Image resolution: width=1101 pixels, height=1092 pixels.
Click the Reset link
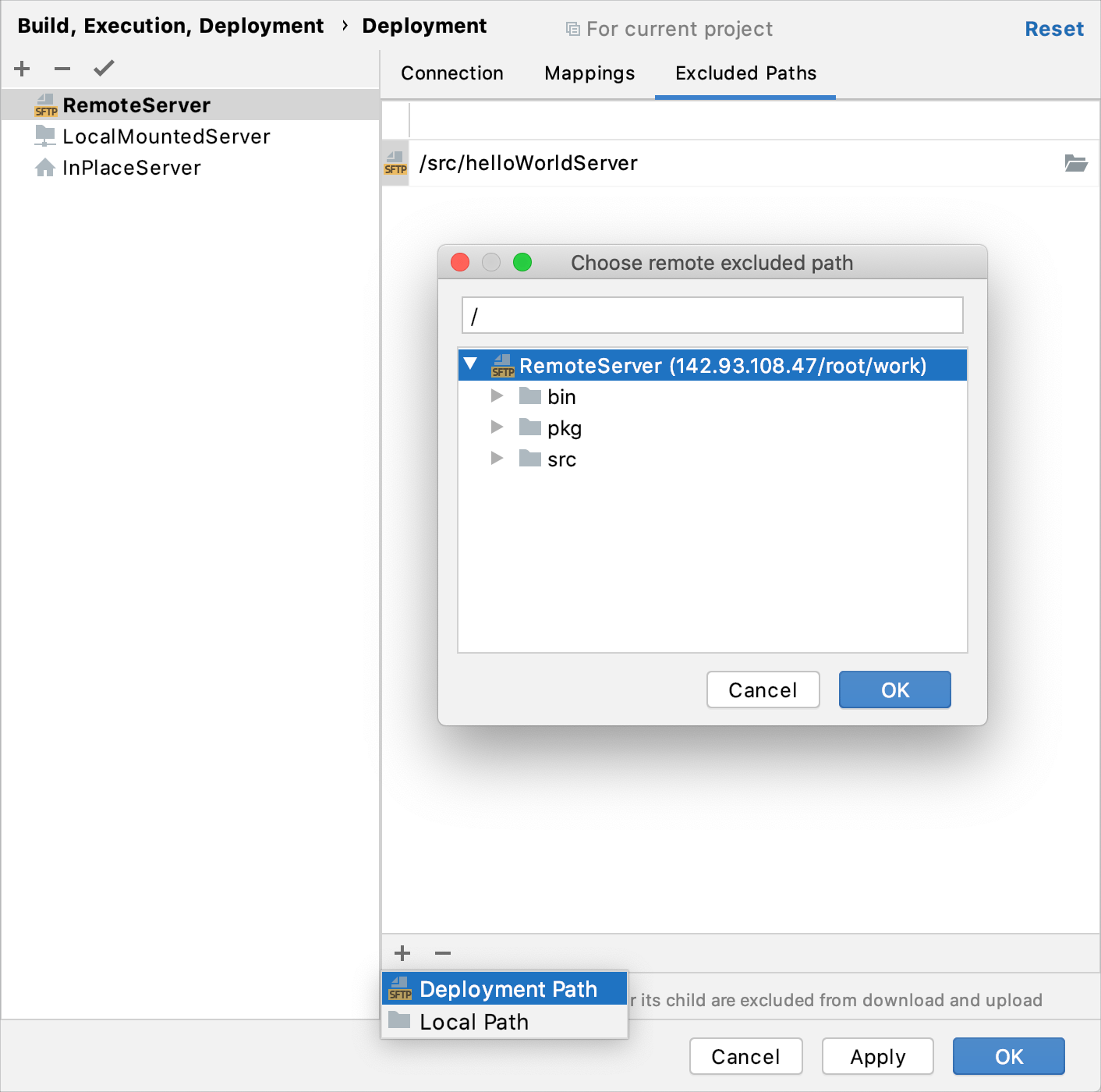click(1054, 28)
